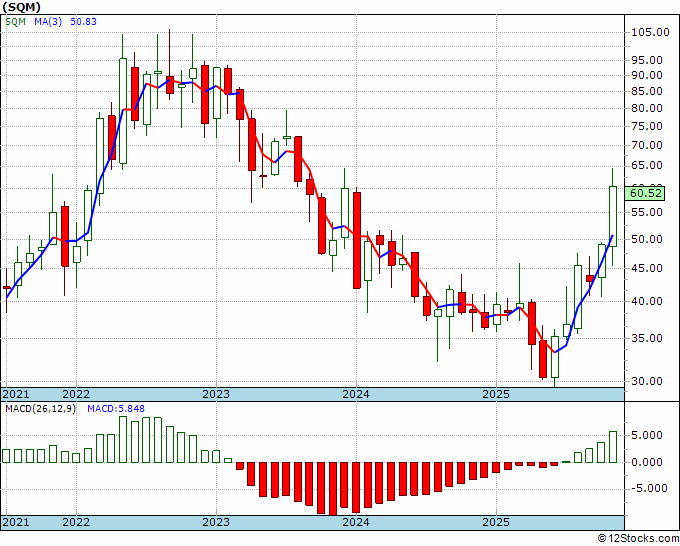Click 2025 on the MACD panel timeline
The width and height of the screenshot is (680, 546).
[496, 522]
